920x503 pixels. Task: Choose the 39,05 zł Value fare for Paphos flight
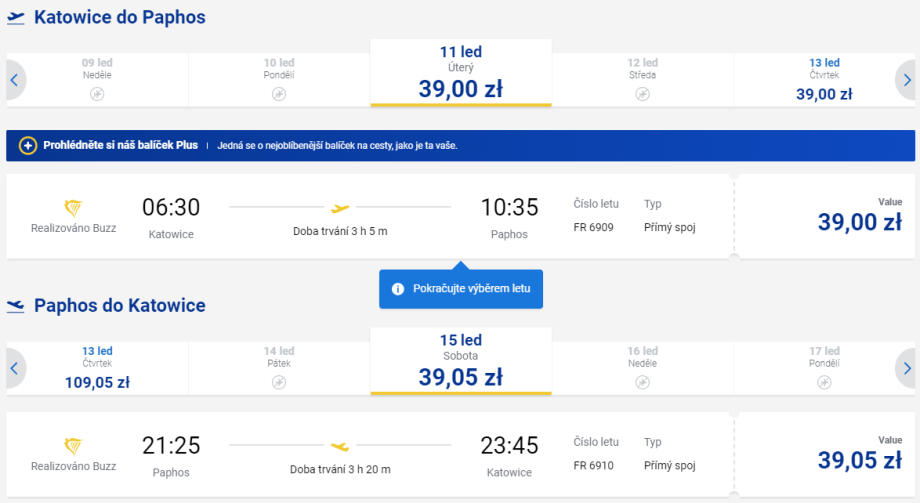(825, 455)
